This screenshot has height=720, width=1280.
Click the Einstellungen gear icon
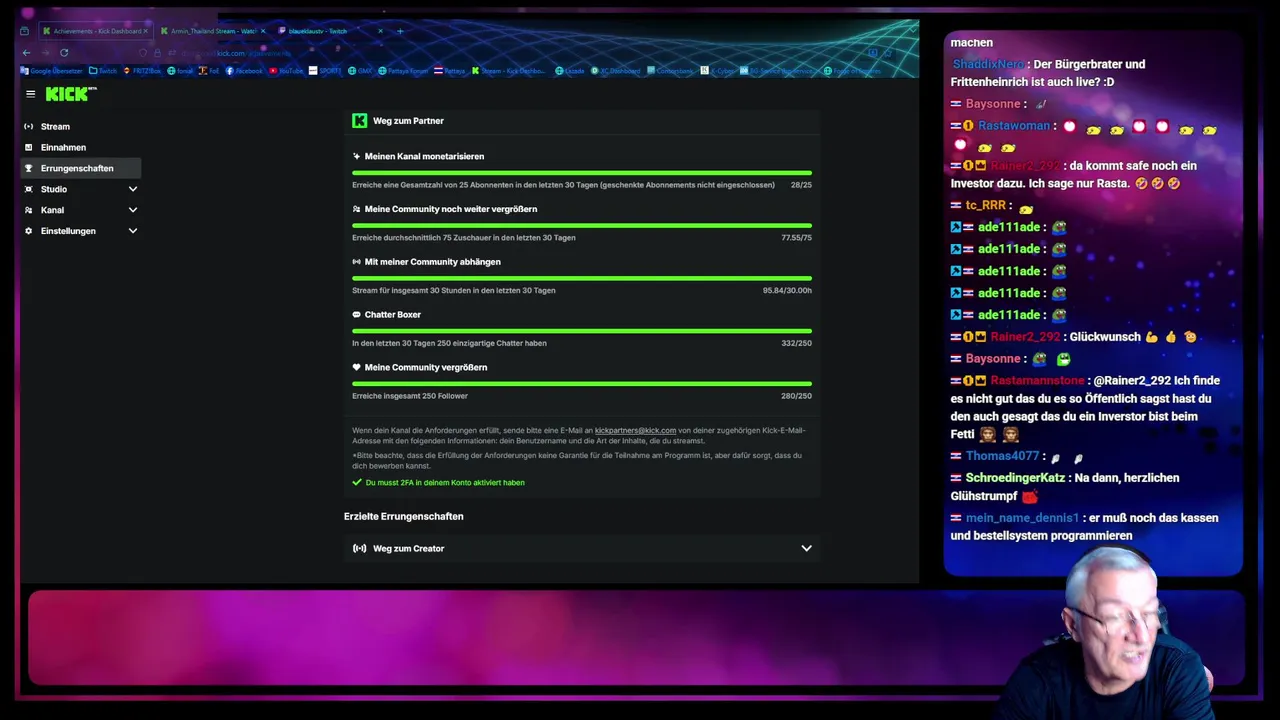(29, 231)
